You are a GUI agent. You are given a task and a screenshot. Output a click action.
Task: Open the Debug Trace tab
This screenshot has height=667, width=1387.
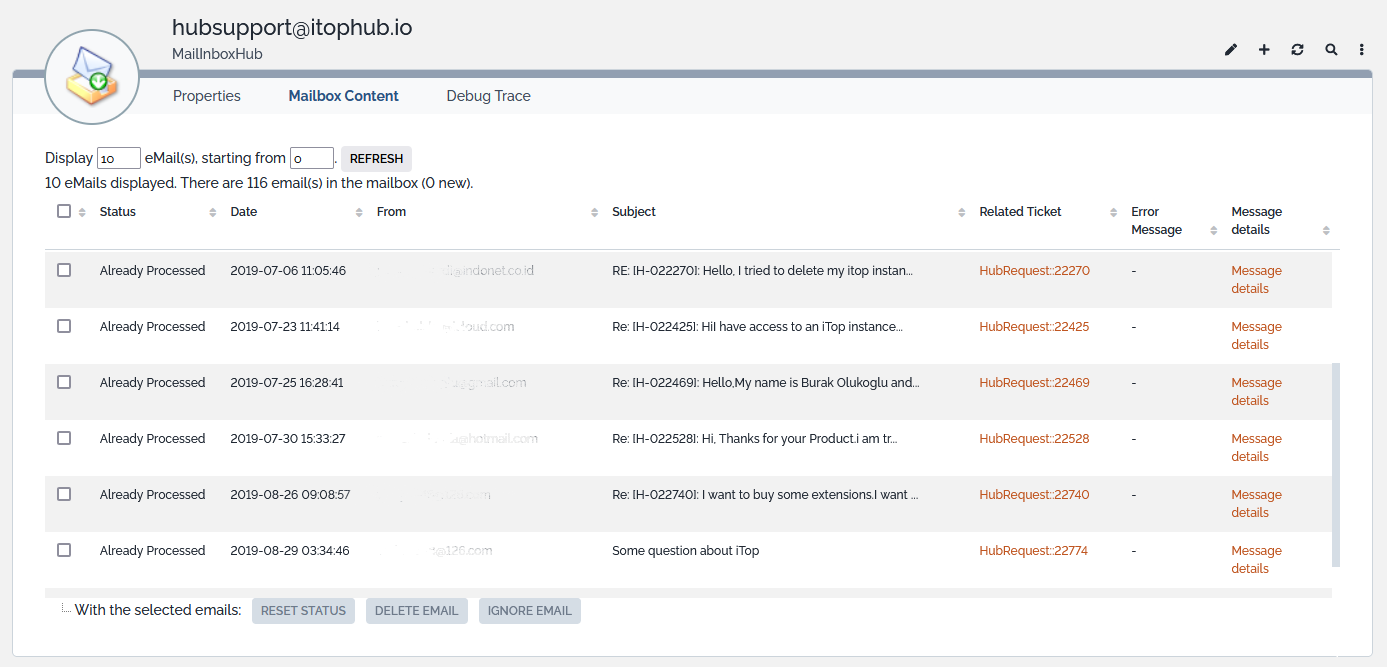488,96
